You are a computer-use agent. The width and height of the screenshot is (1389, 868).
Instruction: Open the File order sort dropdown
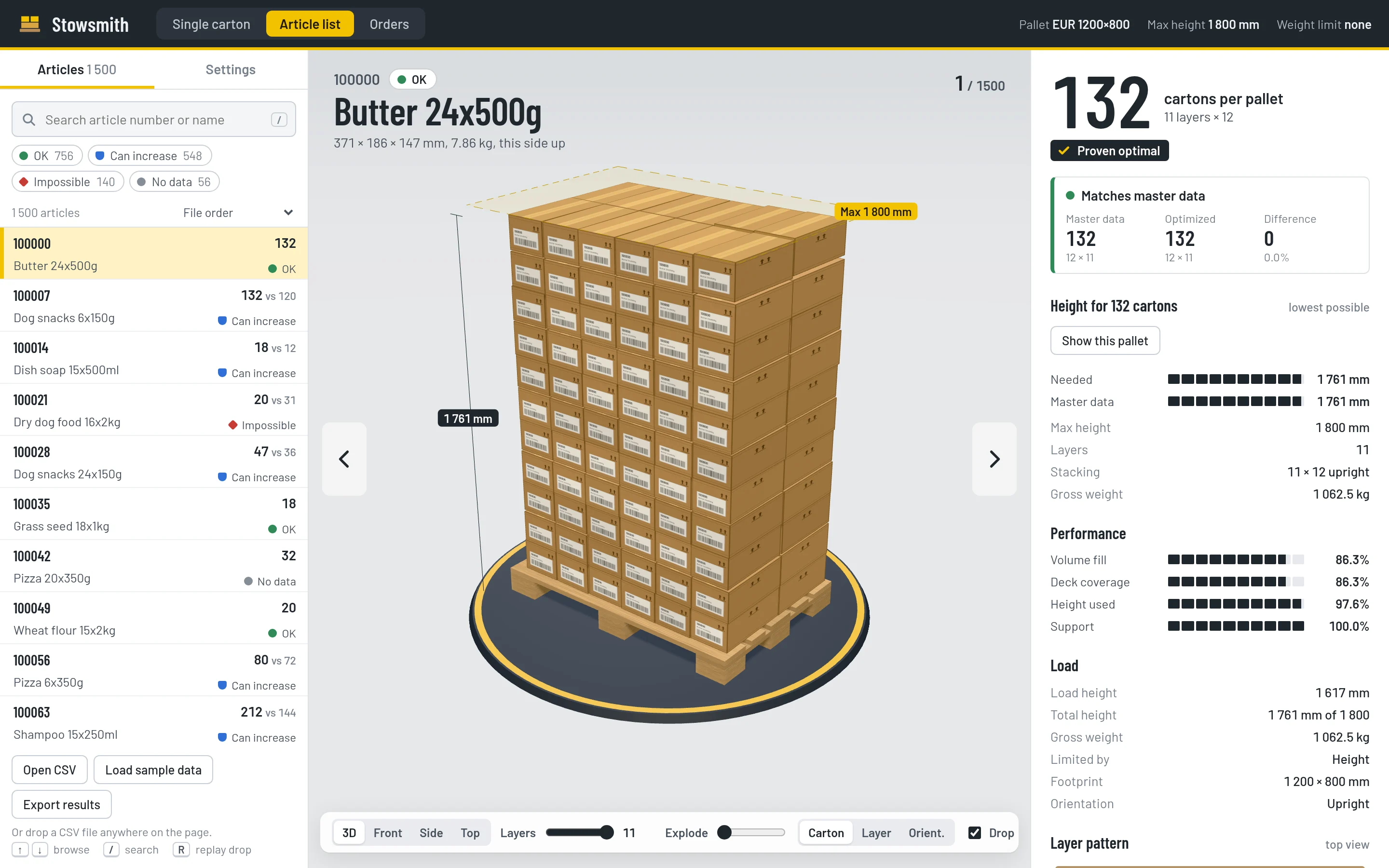click(x=238, y=212)
